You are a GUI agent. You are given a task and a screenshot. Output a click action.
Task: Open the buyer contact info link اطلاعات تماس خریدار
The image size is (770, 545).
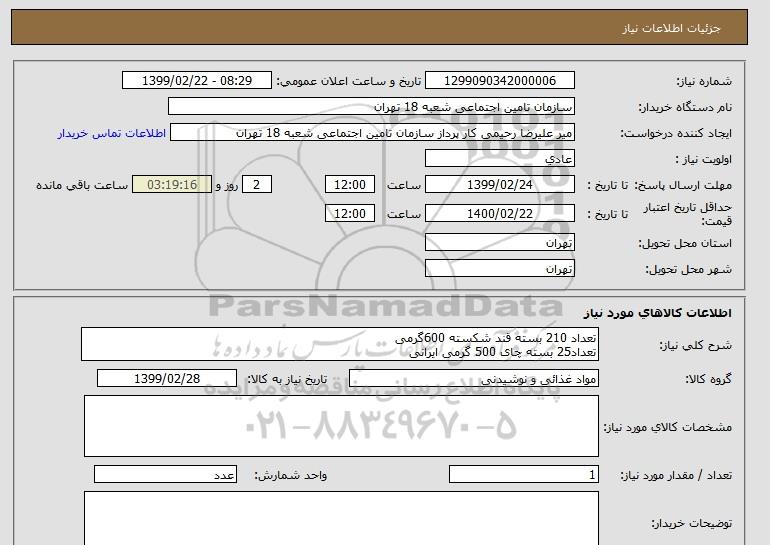[111, 133]
